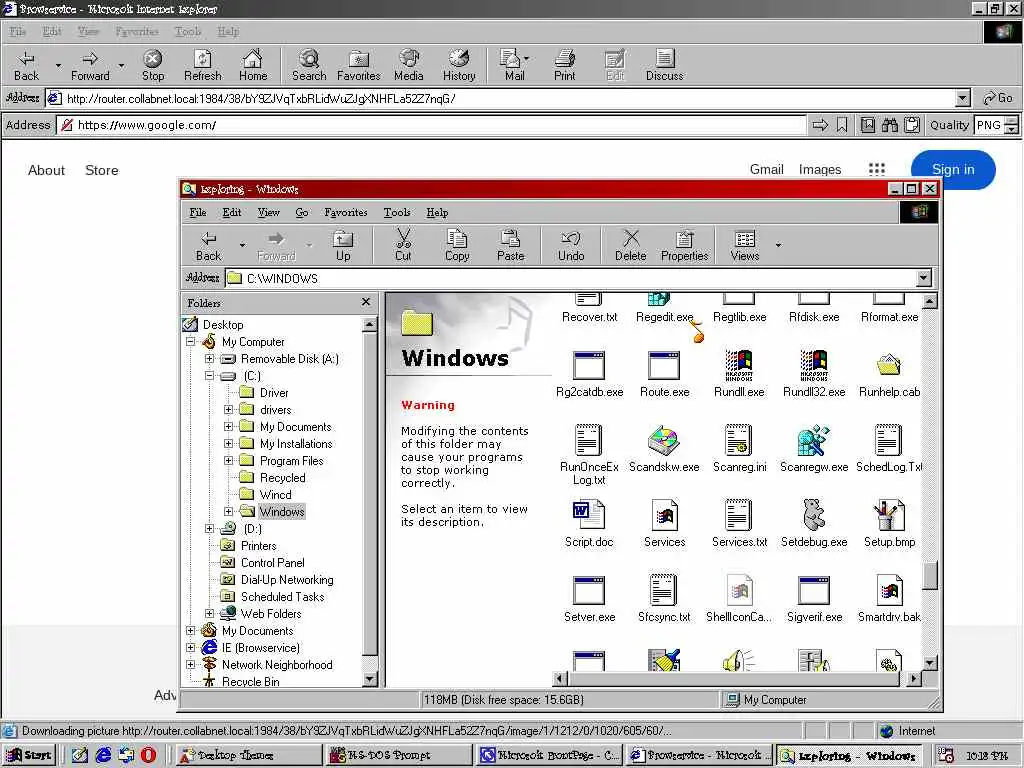
Task: Click Delete in the Explorer toolbar
Action: 630,245
